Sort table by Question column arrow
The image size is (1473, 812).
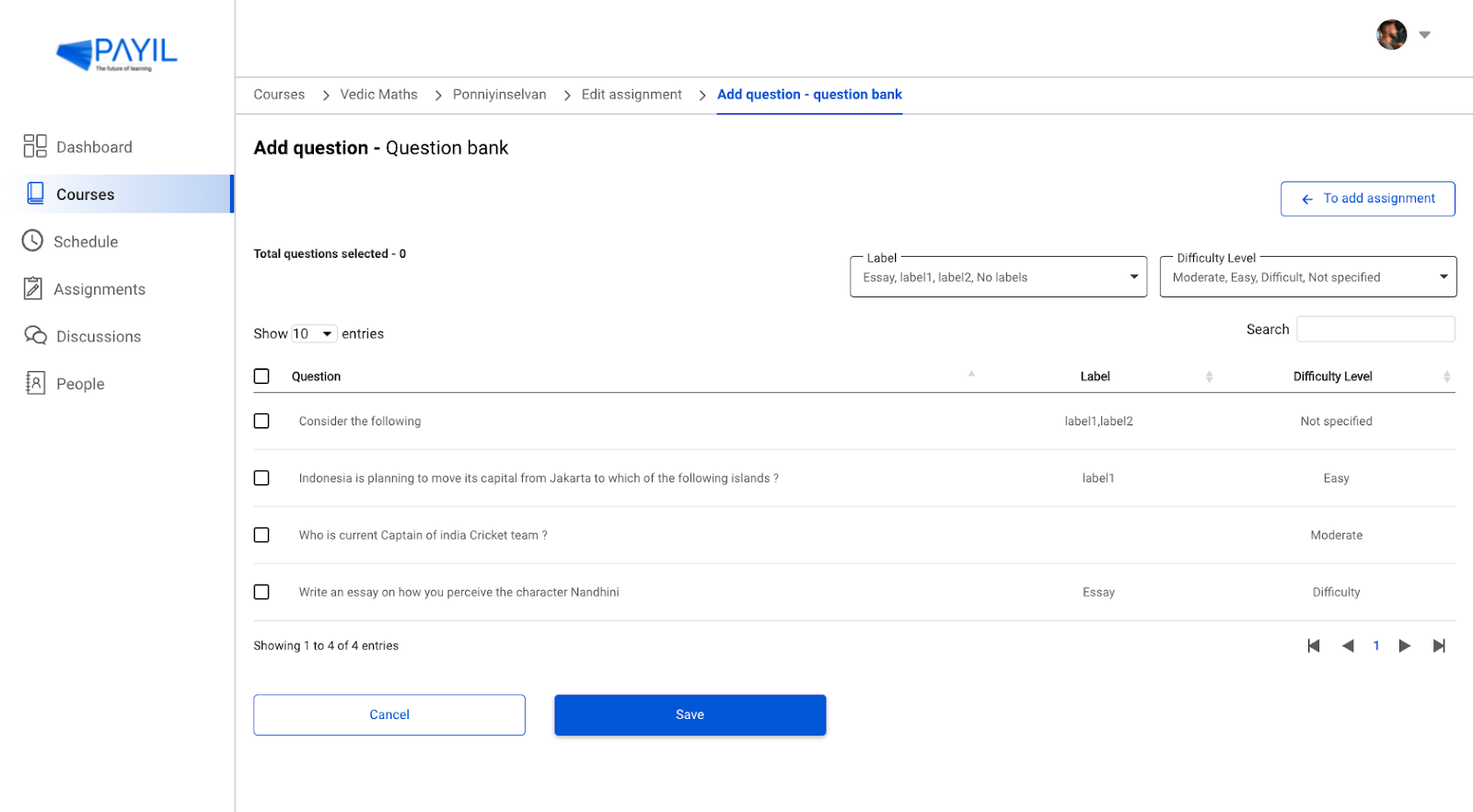click(x=971, y=374)
